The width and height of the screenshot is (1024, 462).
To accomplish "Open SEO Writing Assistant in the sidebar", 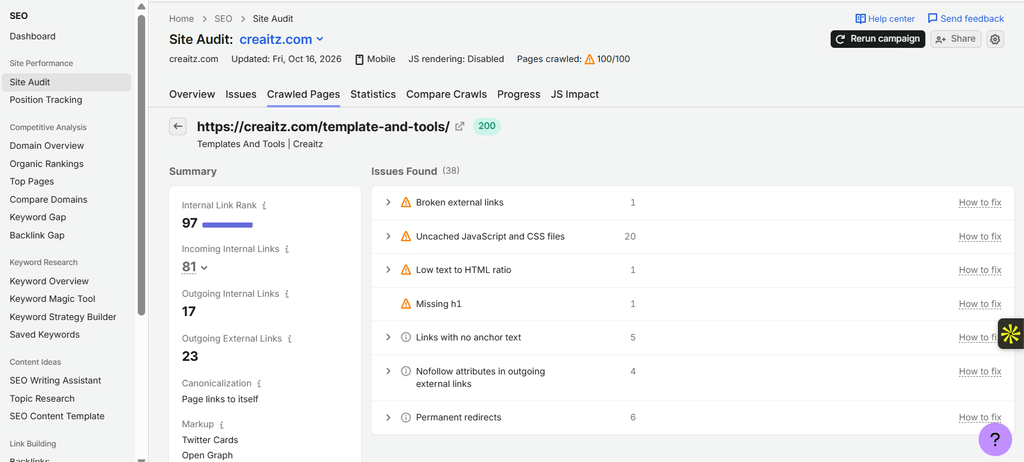I will [56, 381].
